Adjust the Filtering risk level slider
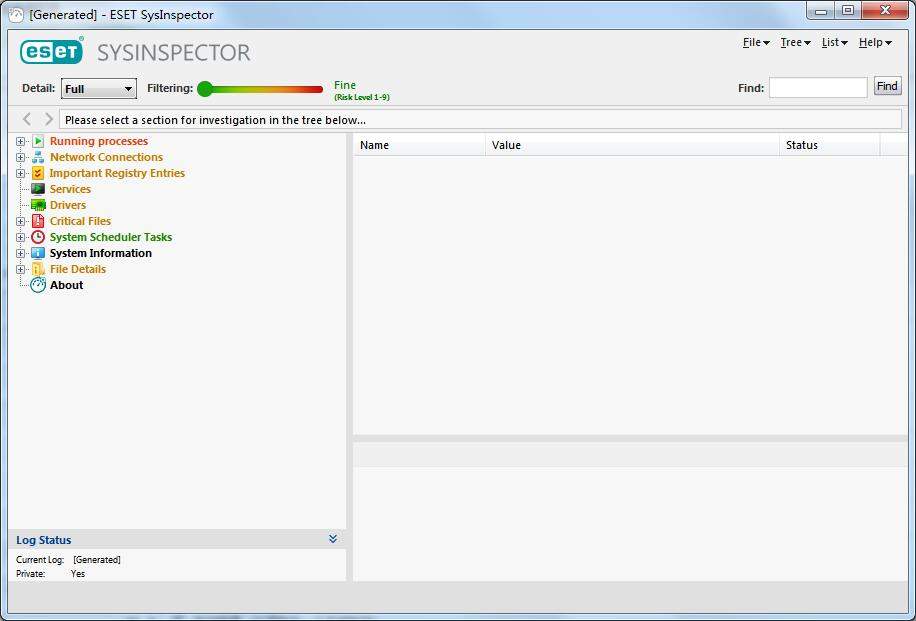Viewport: 916px width, 621px height. [207, 89]
